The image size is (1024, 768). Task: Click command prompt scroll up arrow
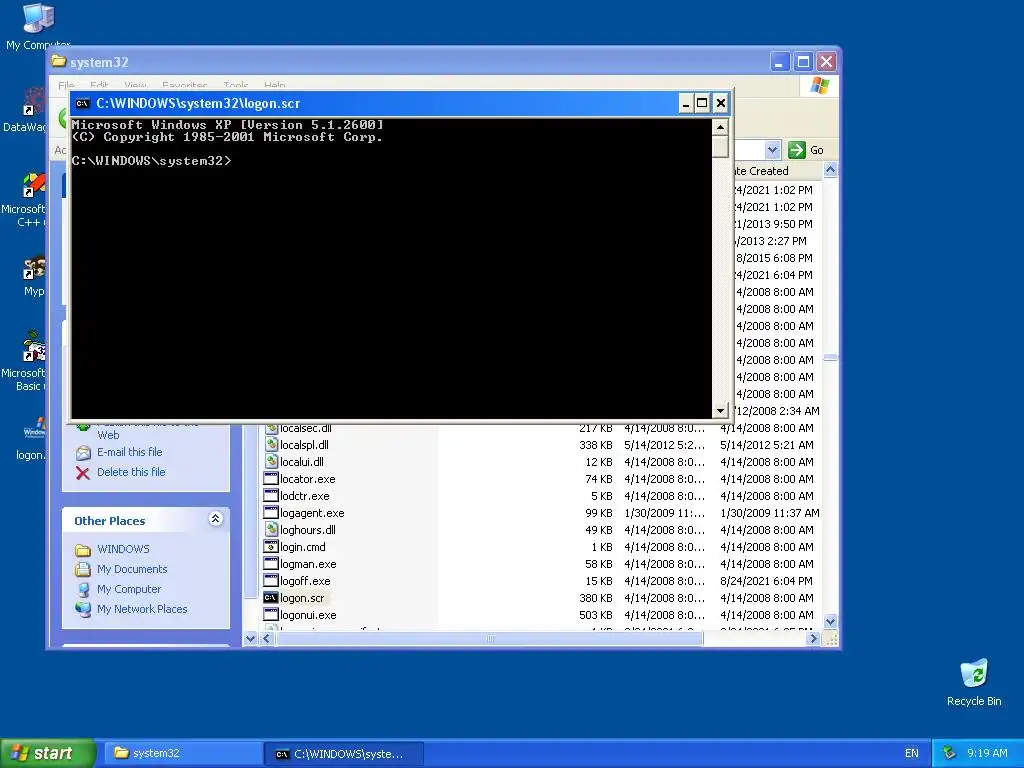pos(720,127)
